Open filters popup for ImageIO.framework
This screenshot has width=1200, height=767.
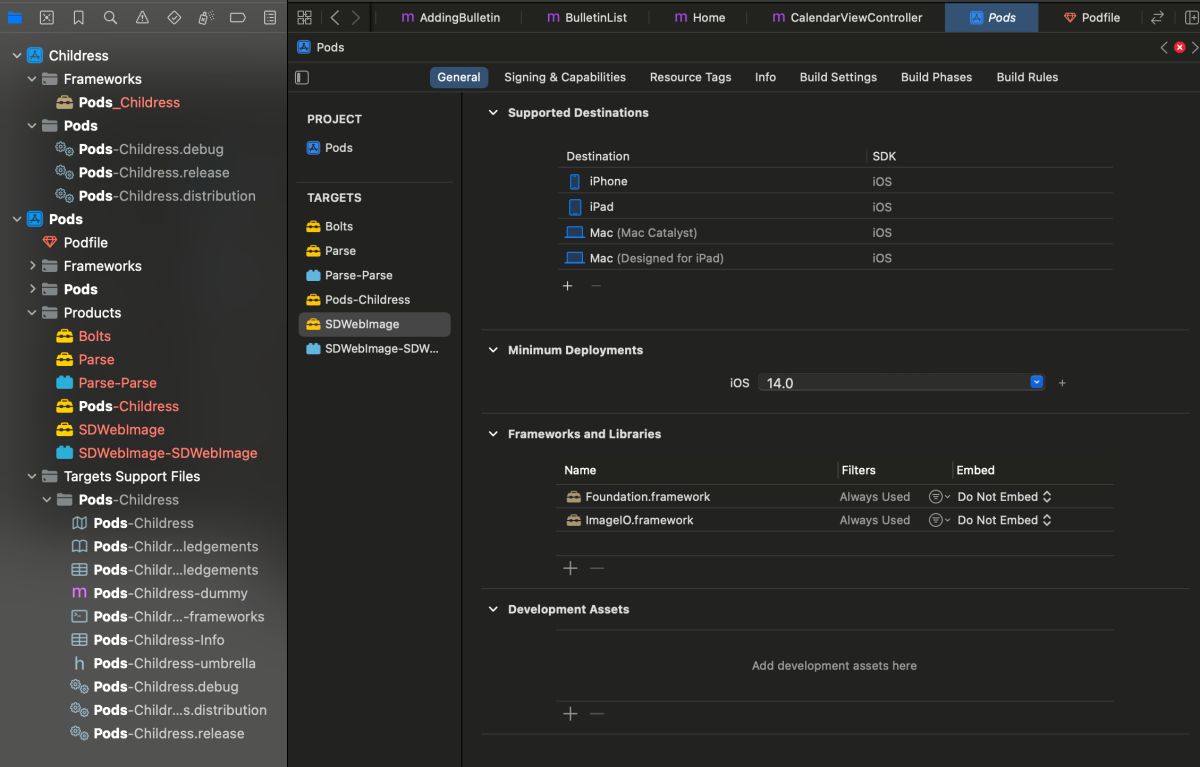point(939,520)
